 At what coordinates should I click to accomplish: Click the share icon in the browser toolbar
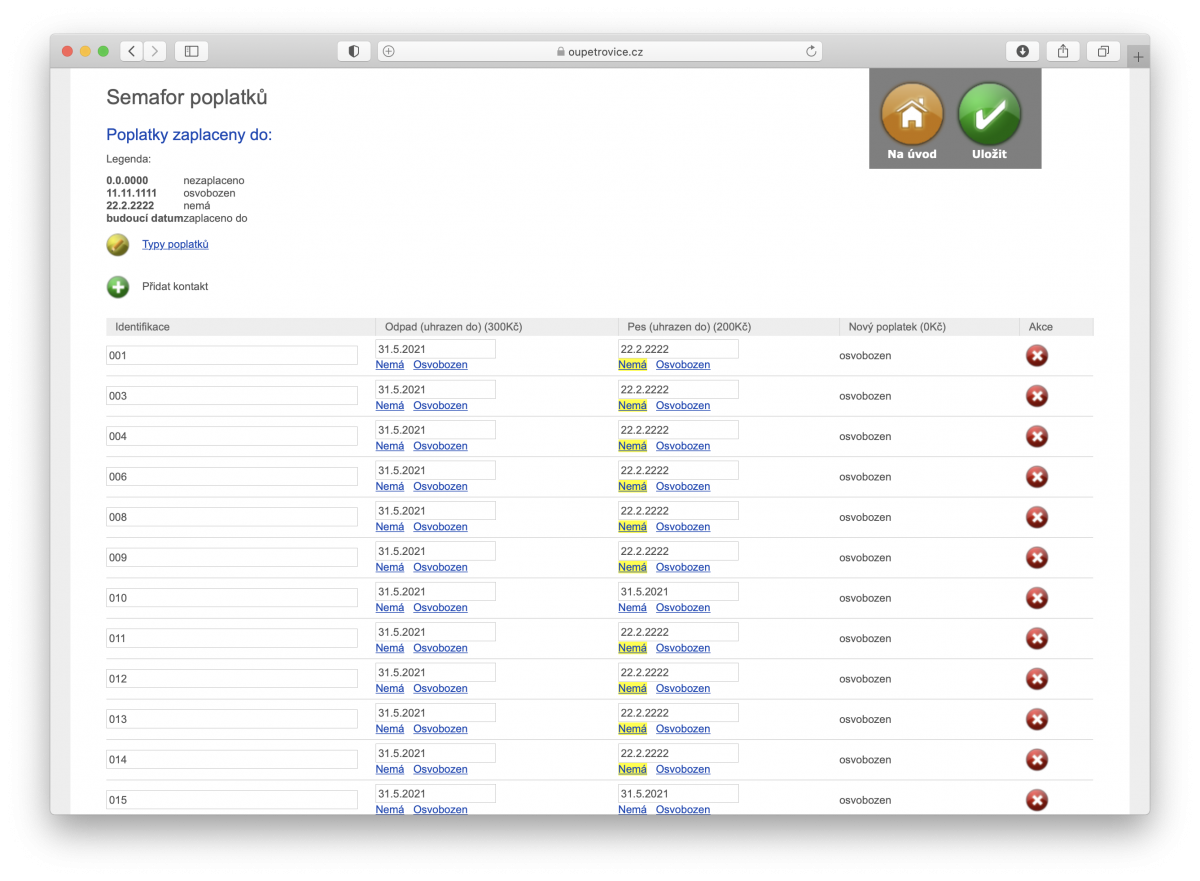point(1062,50)
